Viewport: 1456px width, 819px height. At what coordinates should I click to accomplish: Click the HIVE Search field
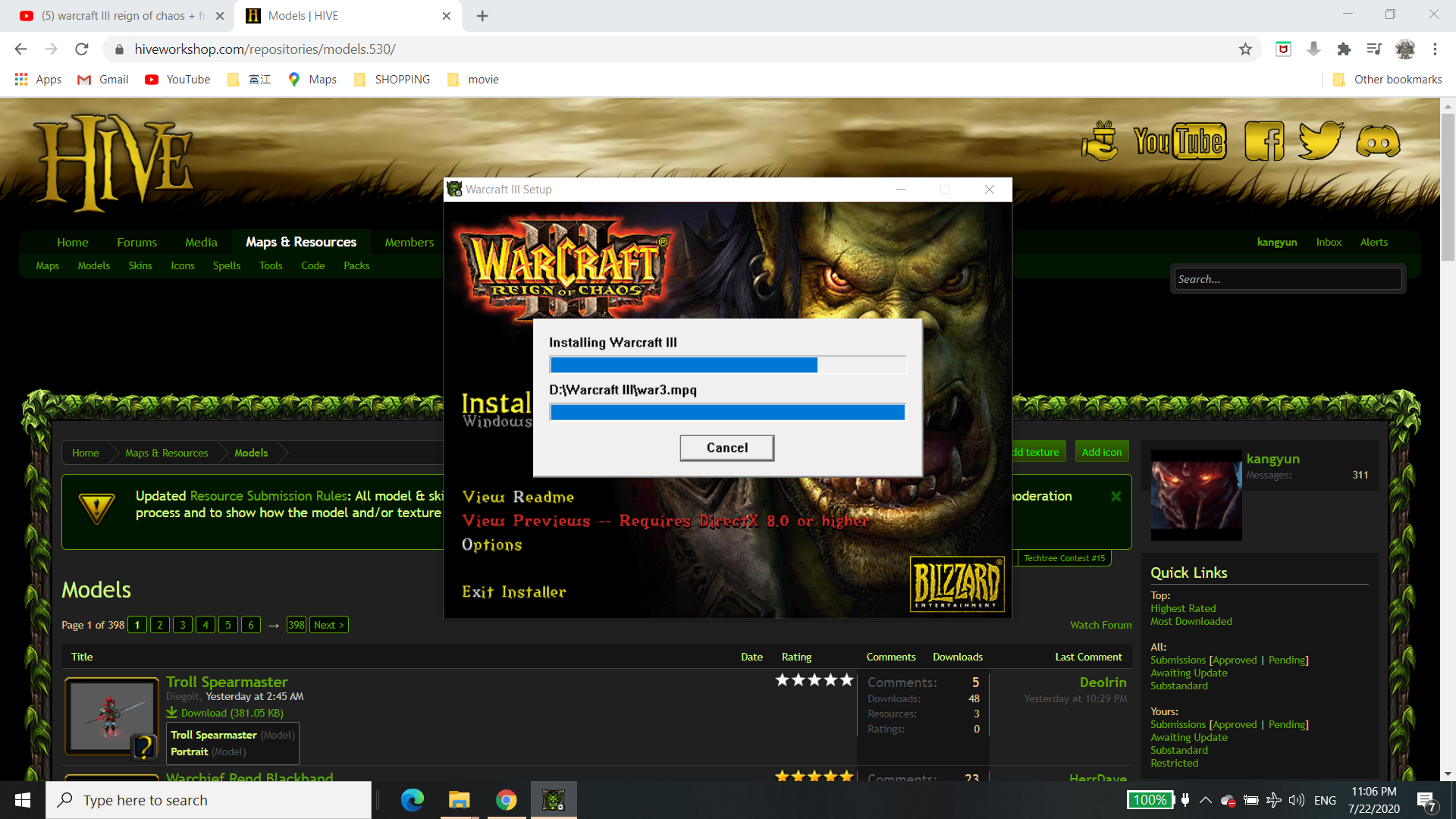pyautogui.click(x=1287, y=279)
